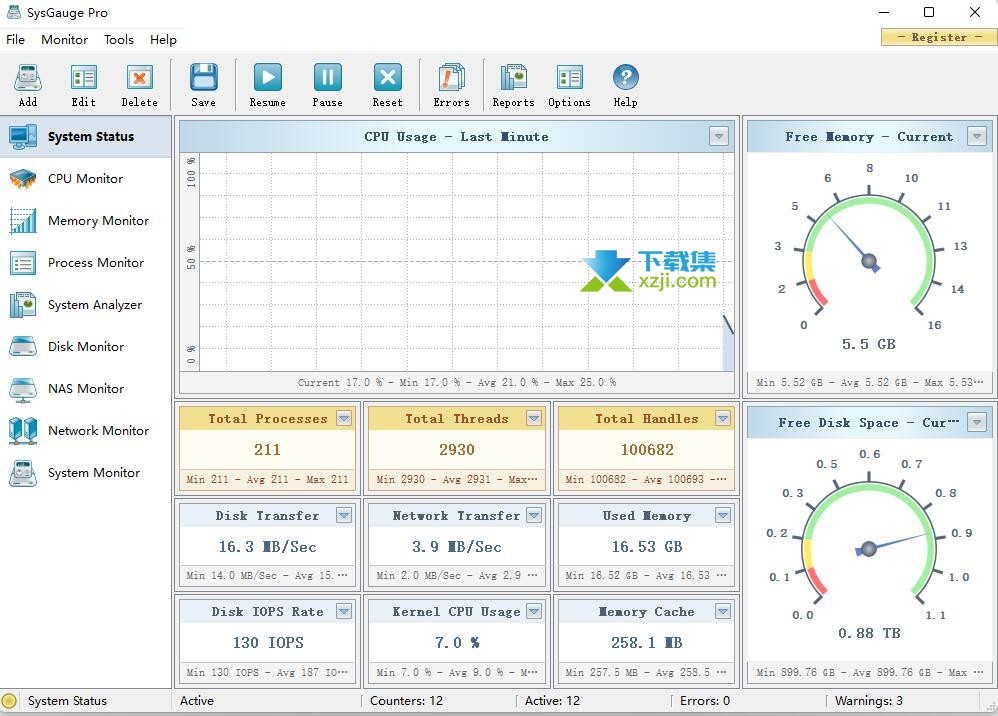Expand Total Handles dropdown arrow
This screenshot has width=998, height=716.
(722, 418)
